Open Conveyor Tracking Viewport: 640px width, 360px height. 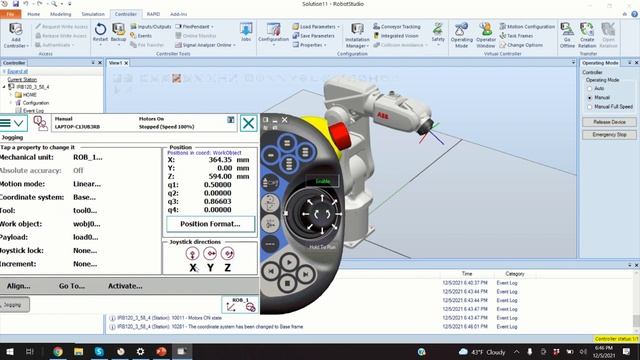pos(397,27)
